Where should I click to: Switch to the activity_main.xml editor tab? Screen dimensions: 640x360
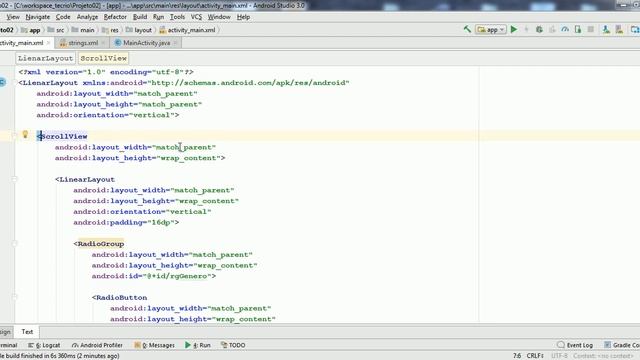click(22, 42)
